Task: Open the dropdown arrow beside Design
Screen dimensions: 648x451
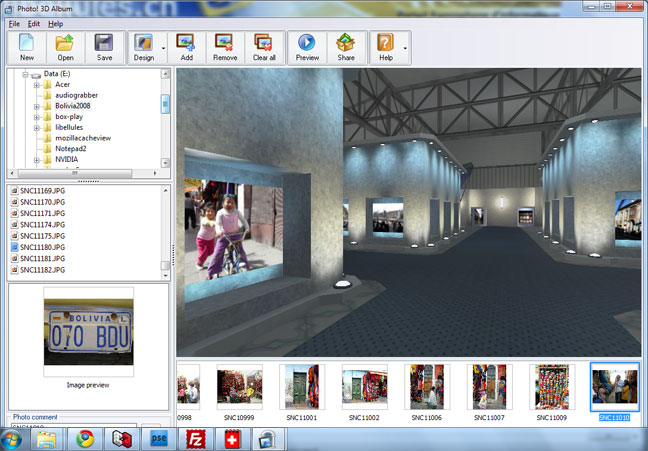Action: (163, 48)
